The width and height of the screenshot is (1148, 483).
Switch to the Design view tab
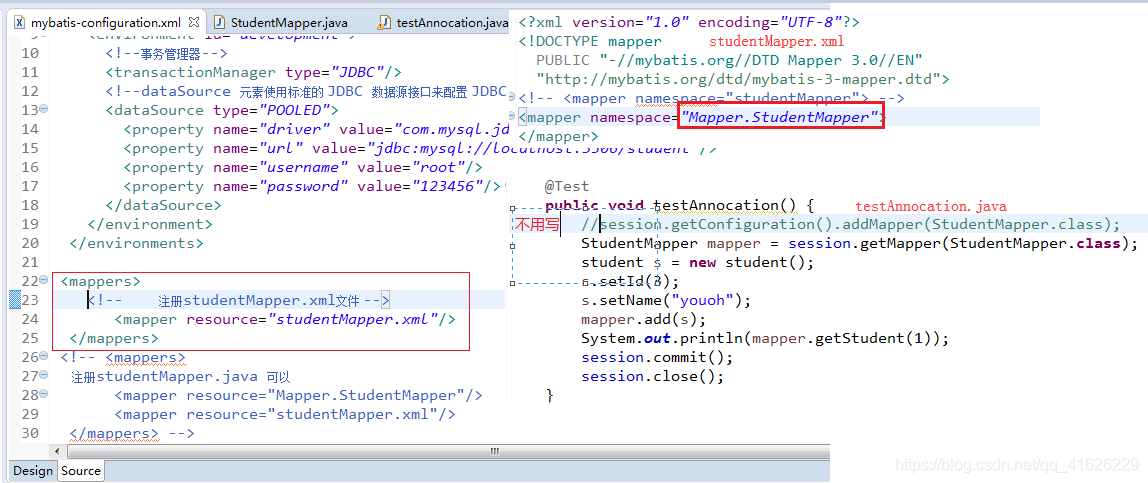click(x=33, y=471)
